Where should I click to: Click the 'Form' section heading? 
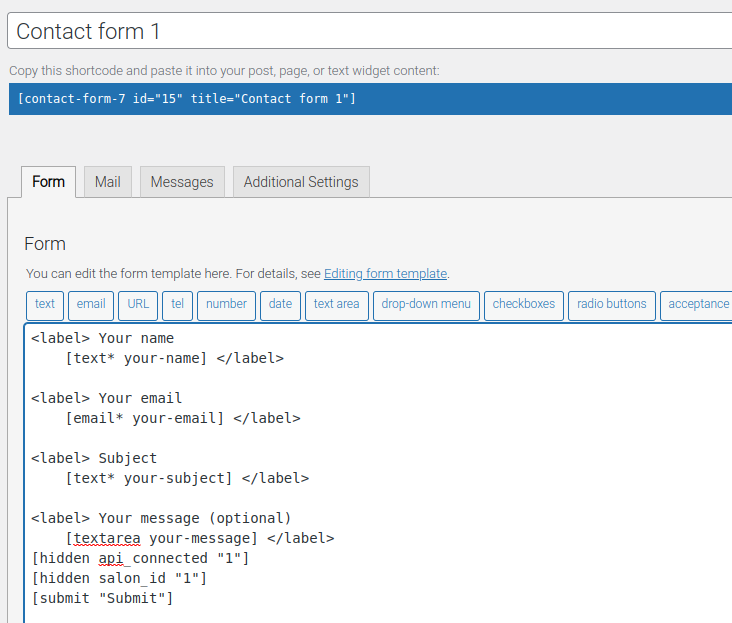point(45,244)
